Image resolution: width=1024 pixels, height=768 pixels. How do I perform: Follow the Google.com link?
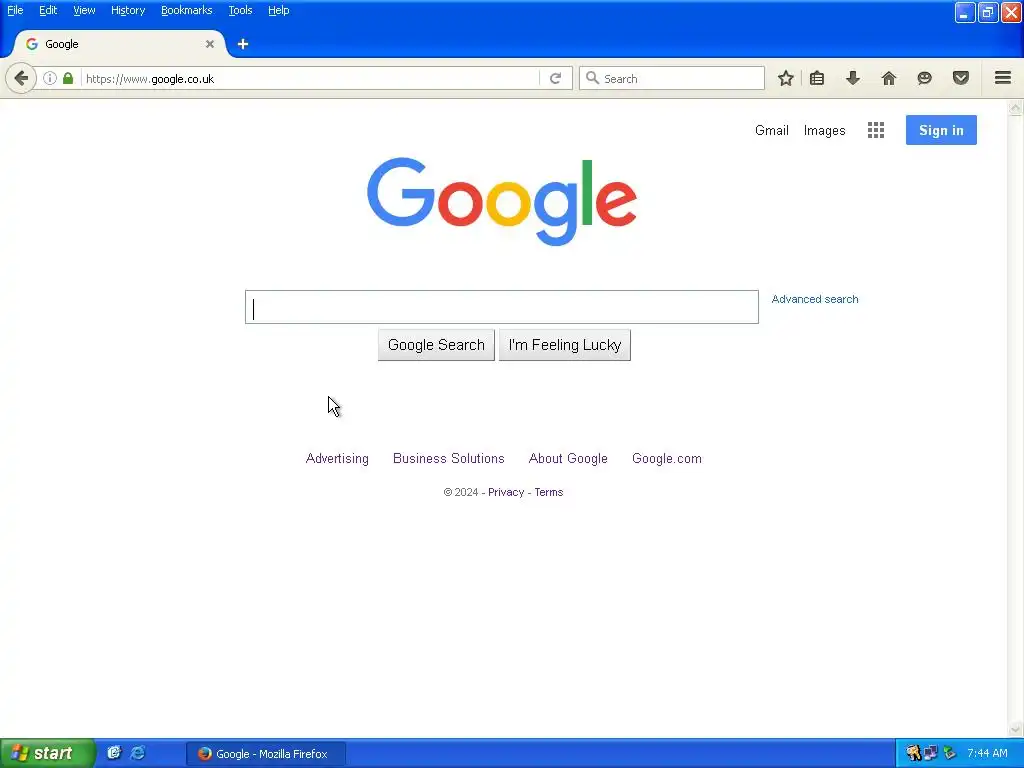click(x=667, y=458)
